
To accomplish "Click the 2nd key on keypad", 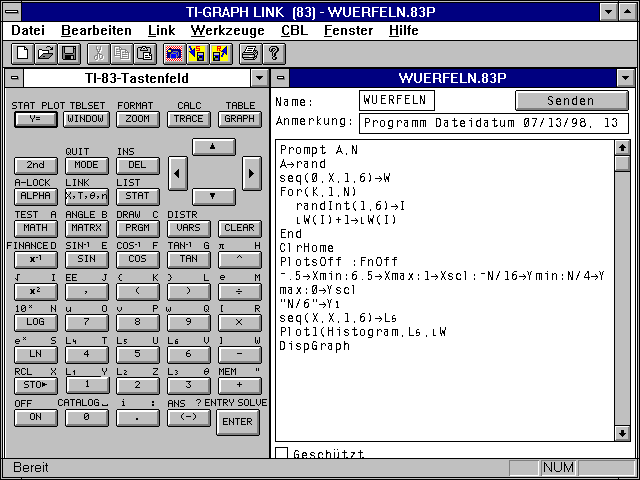I will click(x=36, y=165).
